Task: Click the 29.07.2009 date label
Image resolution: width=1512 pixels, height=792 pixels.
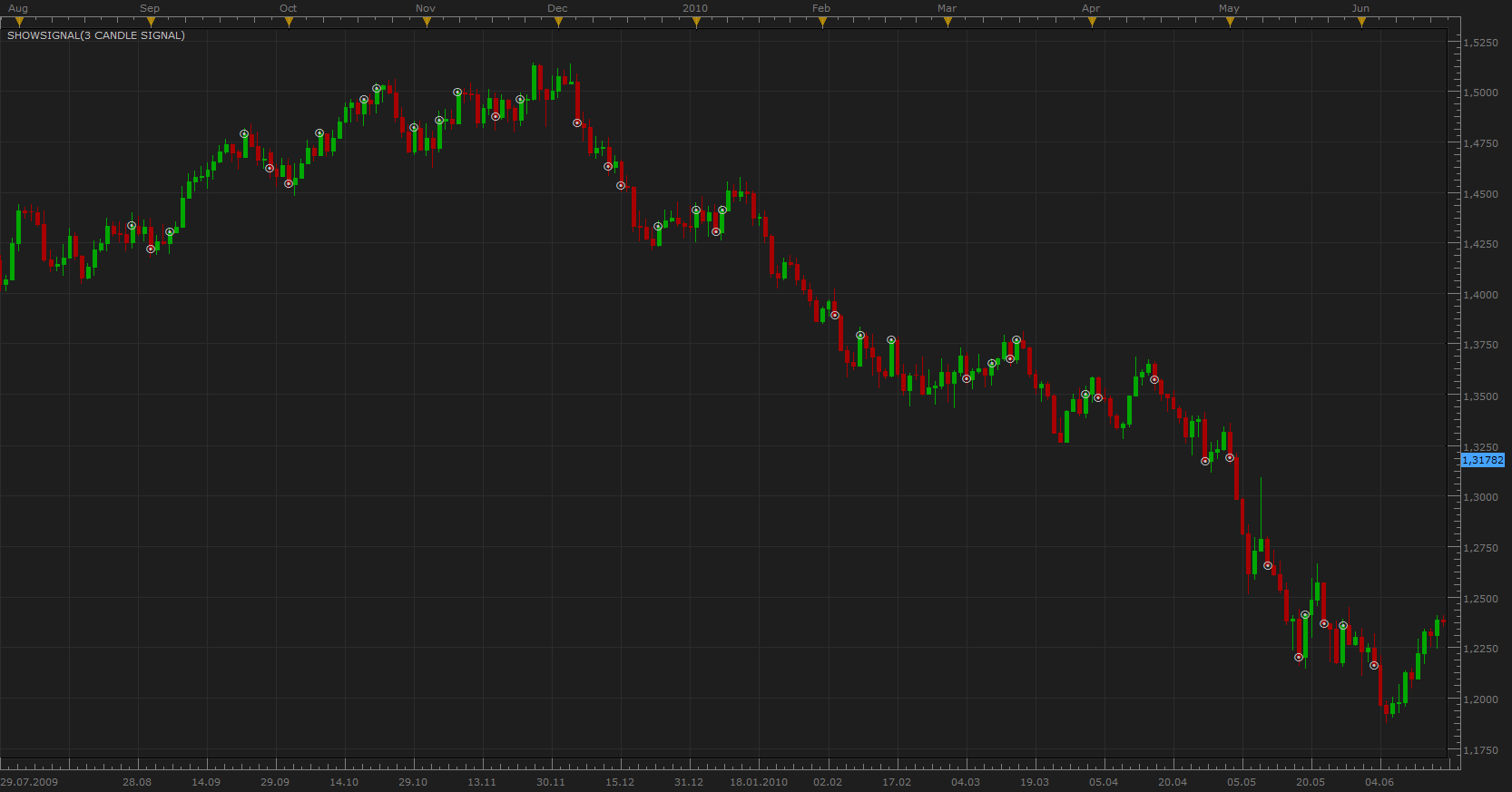Action: click(x=29, y=782)
